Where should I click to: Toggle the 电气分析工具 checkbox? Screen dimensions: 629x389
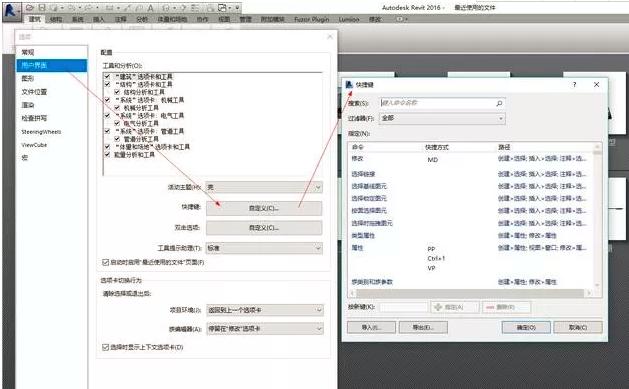click(x=117, y=123)
